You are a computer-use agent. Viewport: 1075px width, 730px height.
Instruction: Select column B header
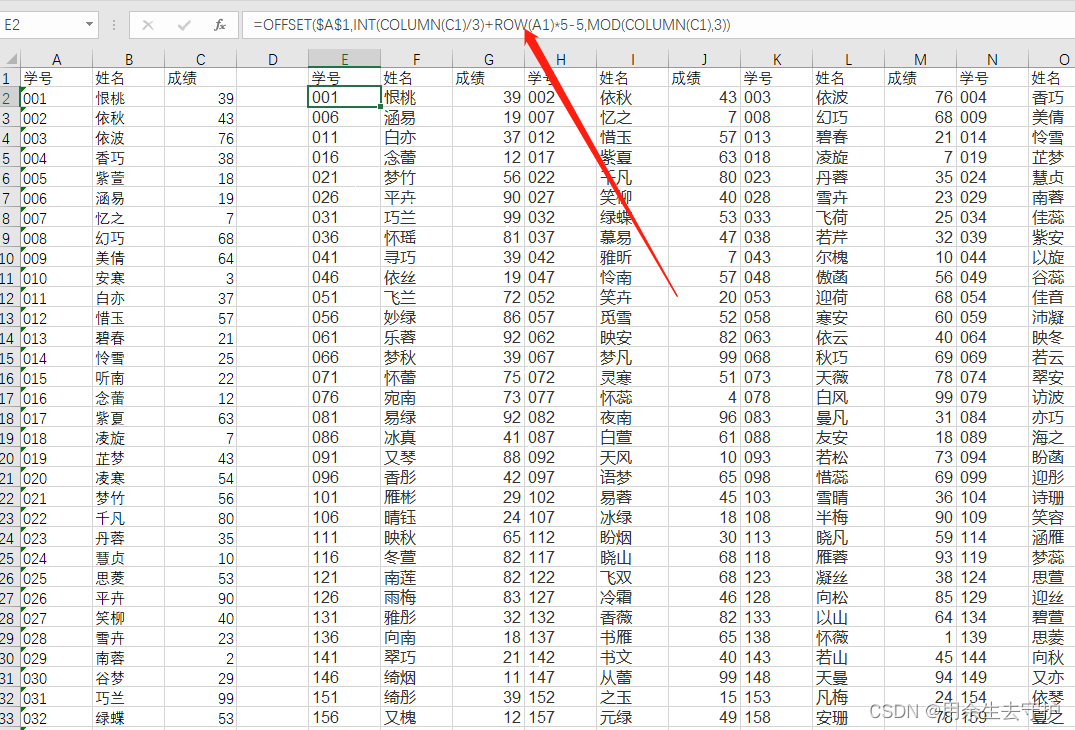click(128, 60)
